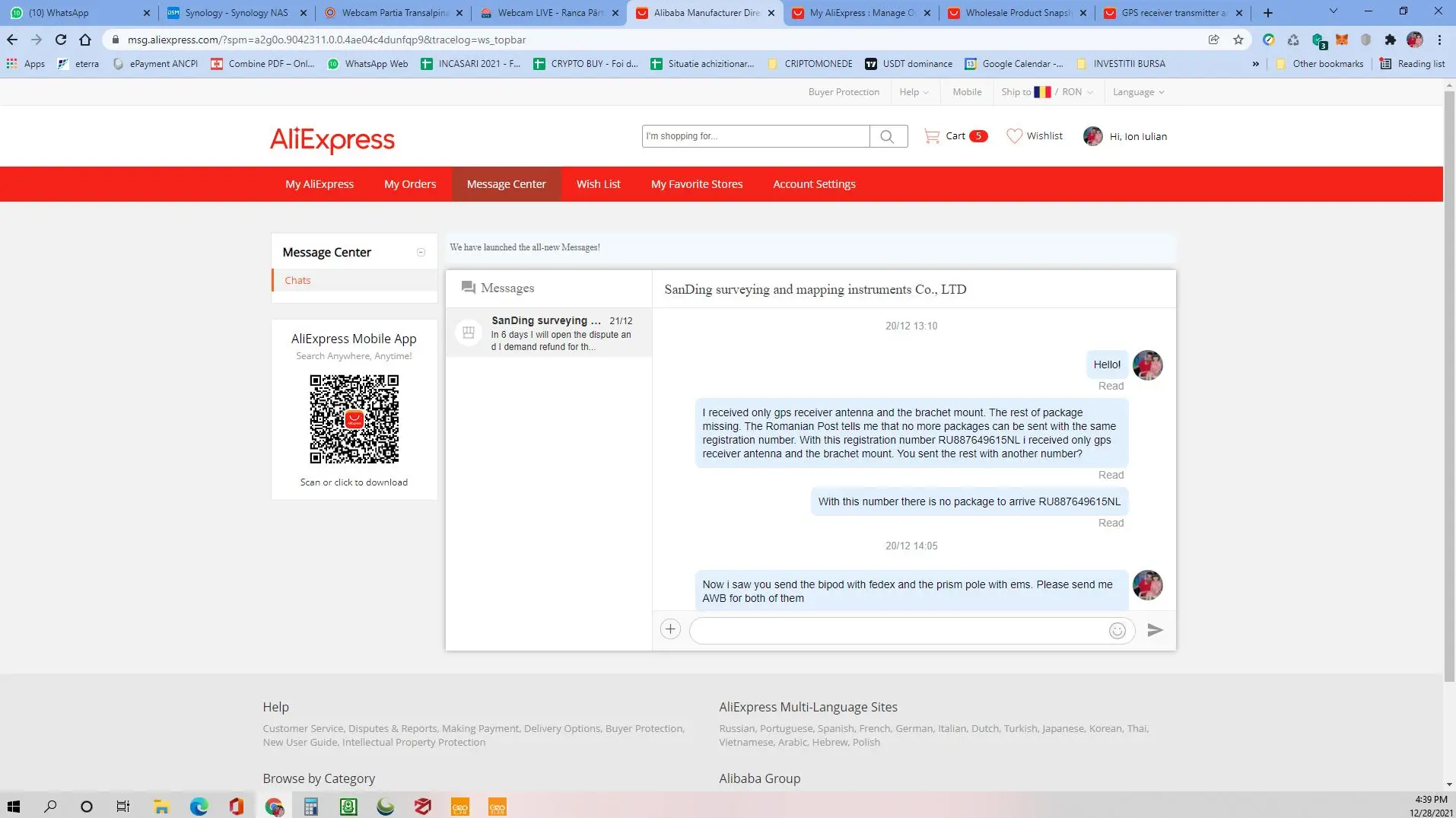The height and width of the screenshot is (818, 1456).
Task: Select the Message Center menu item
Action: (507, 184)
